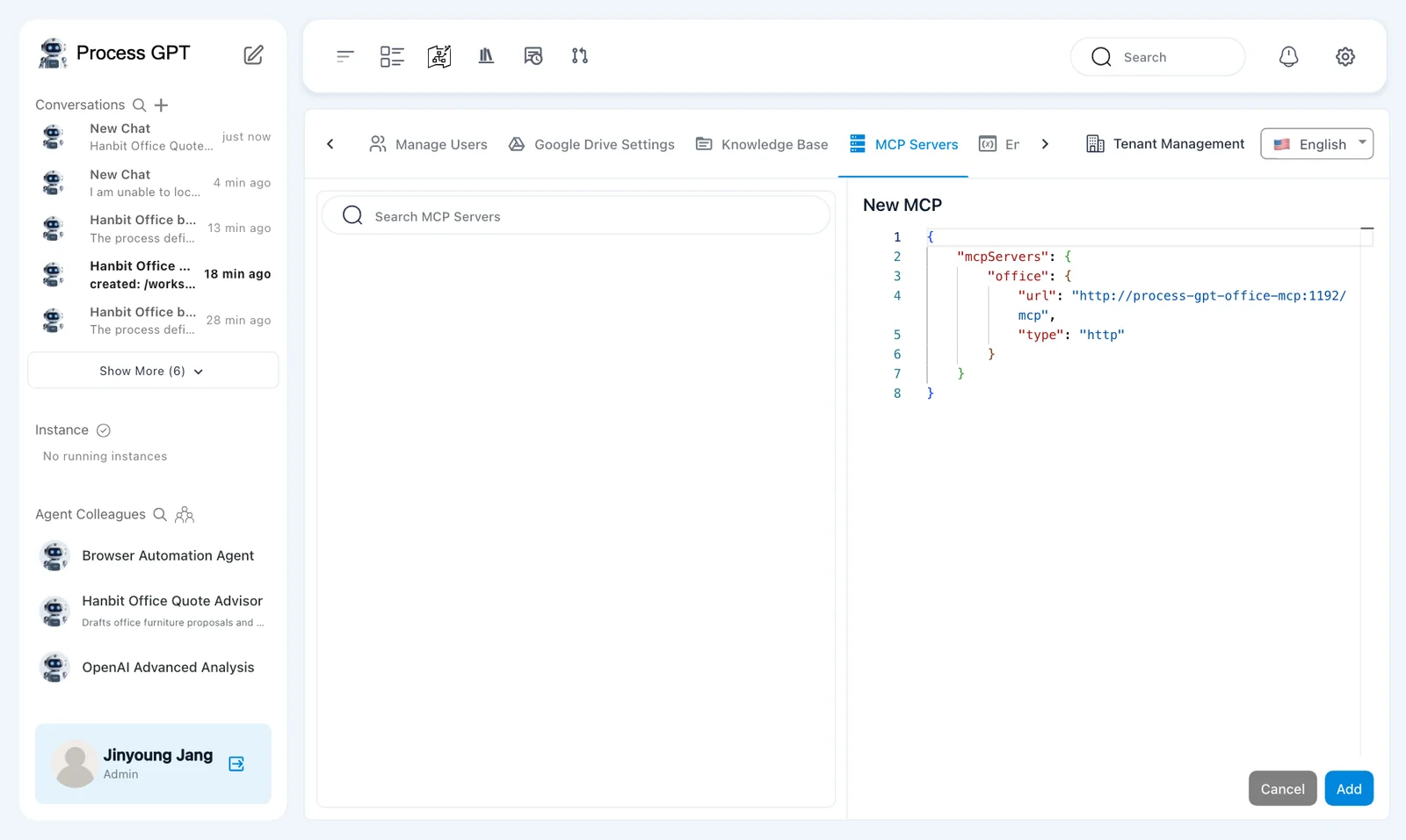Focus the top Search field
The image size is (1406, 840).
coord(1157,57)
